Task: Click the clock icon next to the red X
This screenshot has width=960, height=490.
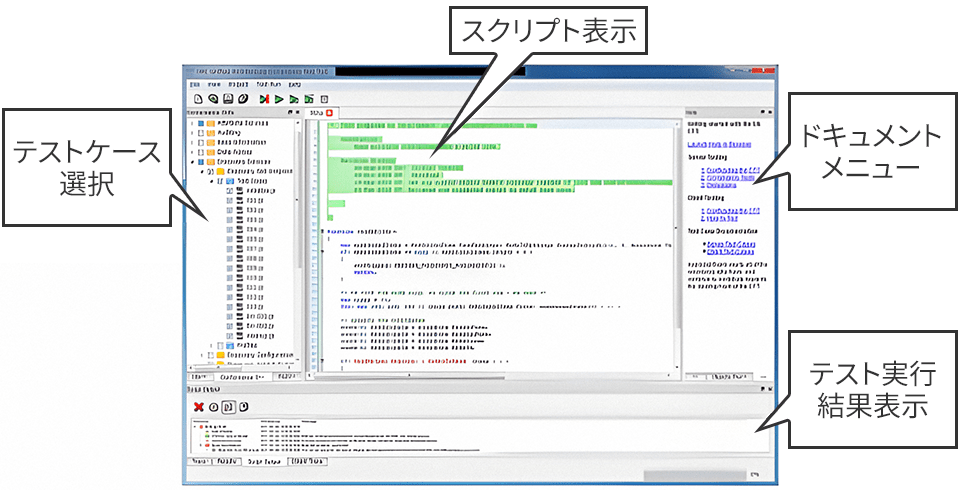Action: 214,407
